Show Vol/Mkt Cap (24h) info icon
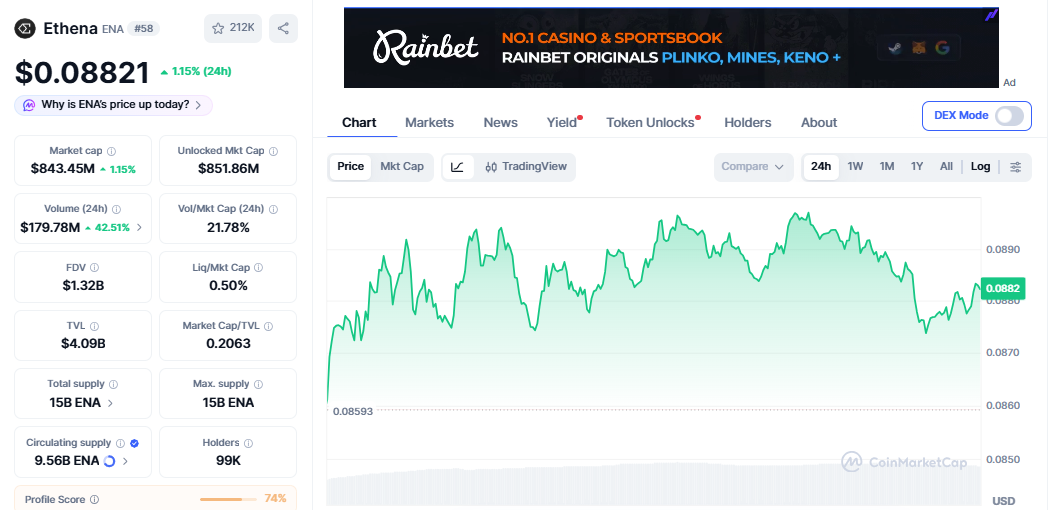This screenshot has height=510, width=1048. point(273,209)
